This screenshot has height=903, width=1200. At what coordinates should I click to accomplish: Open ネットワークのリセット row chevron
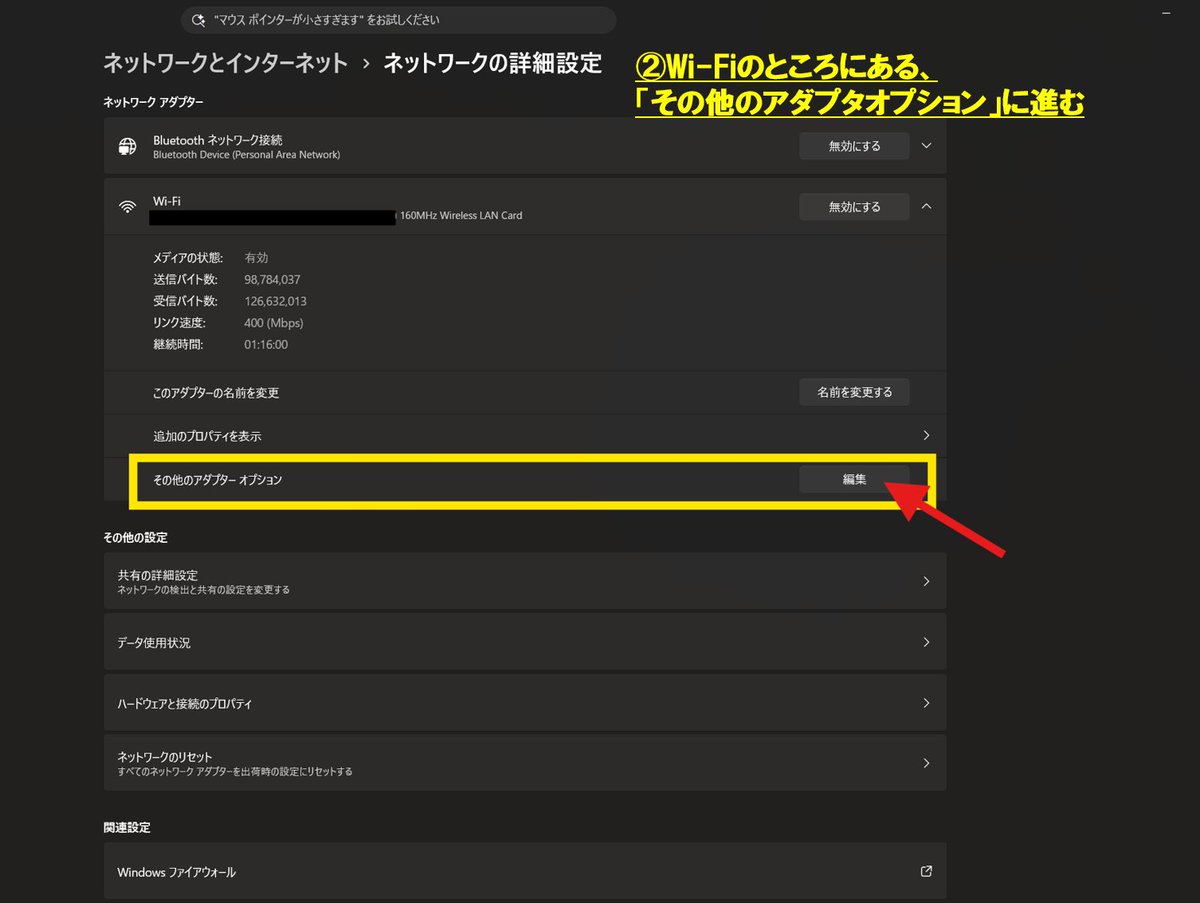tap(926, 763)
